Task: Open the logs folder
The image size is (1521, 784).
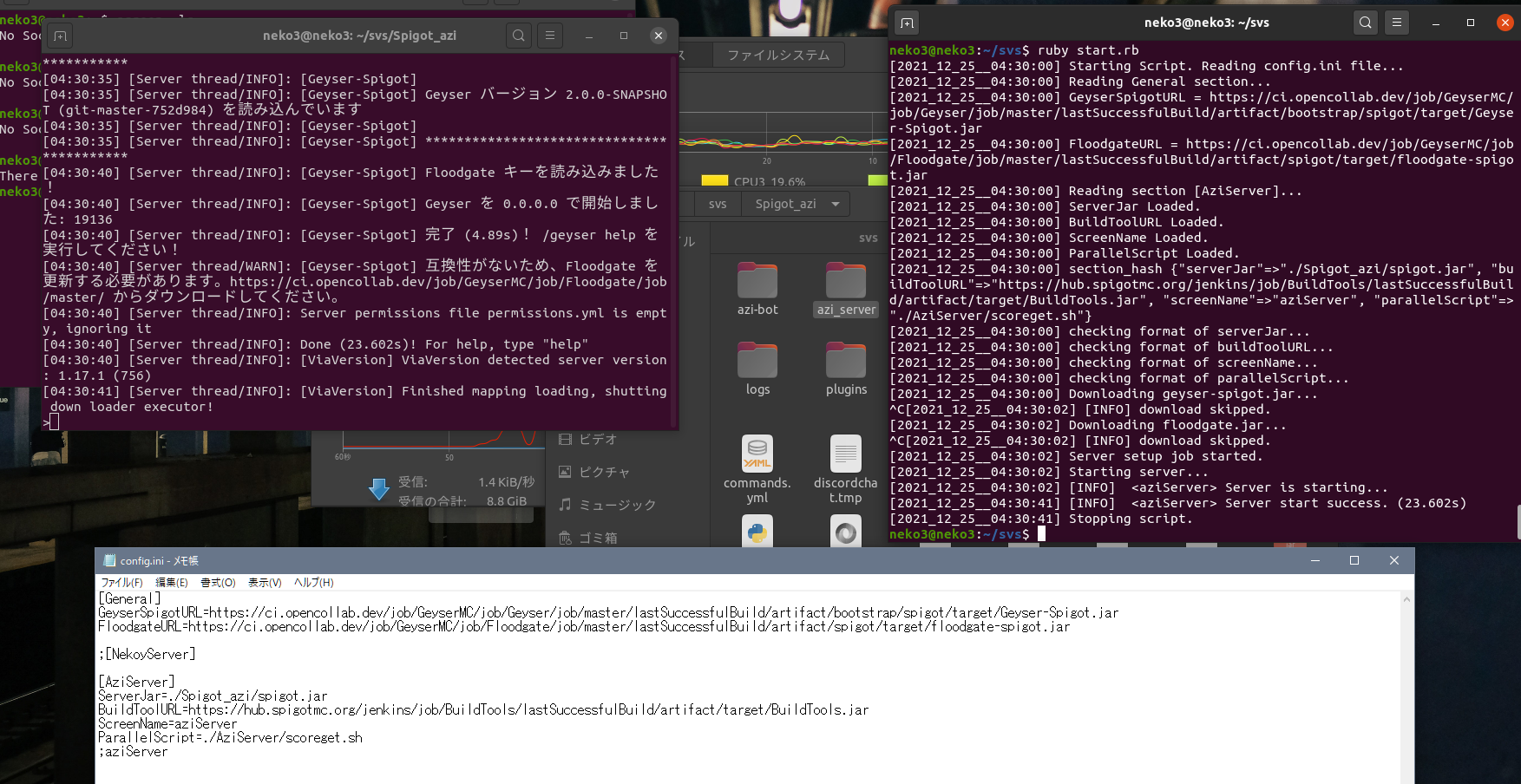Action: point(757,369)
